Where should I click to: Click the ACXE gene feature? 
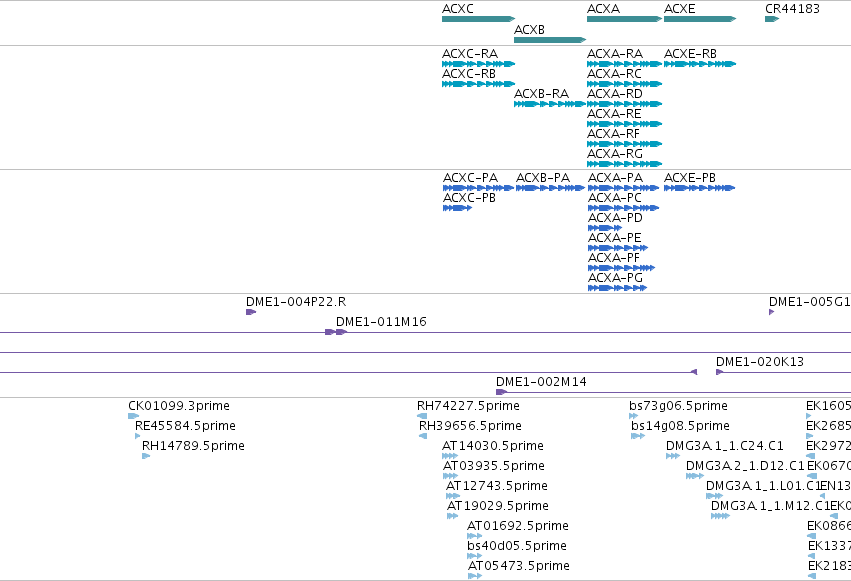(700, 19)
